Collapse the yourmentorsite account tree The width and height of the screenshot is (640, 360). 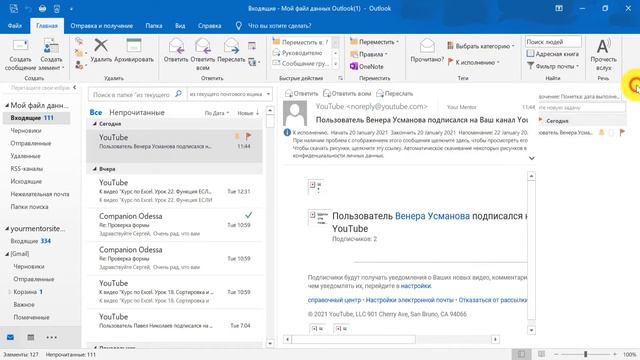(x=7, y=229)
